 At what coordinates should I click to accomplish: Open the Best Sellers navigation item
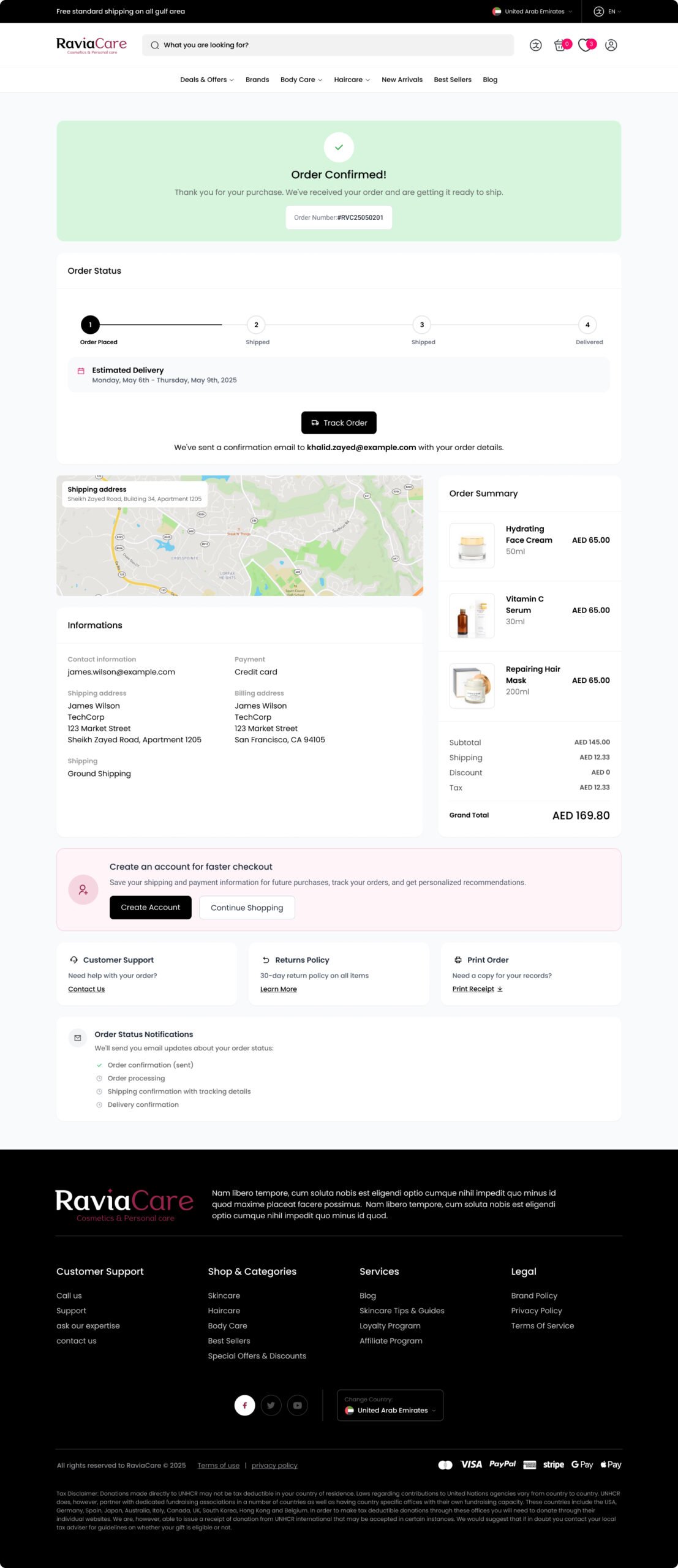[453, 80]
